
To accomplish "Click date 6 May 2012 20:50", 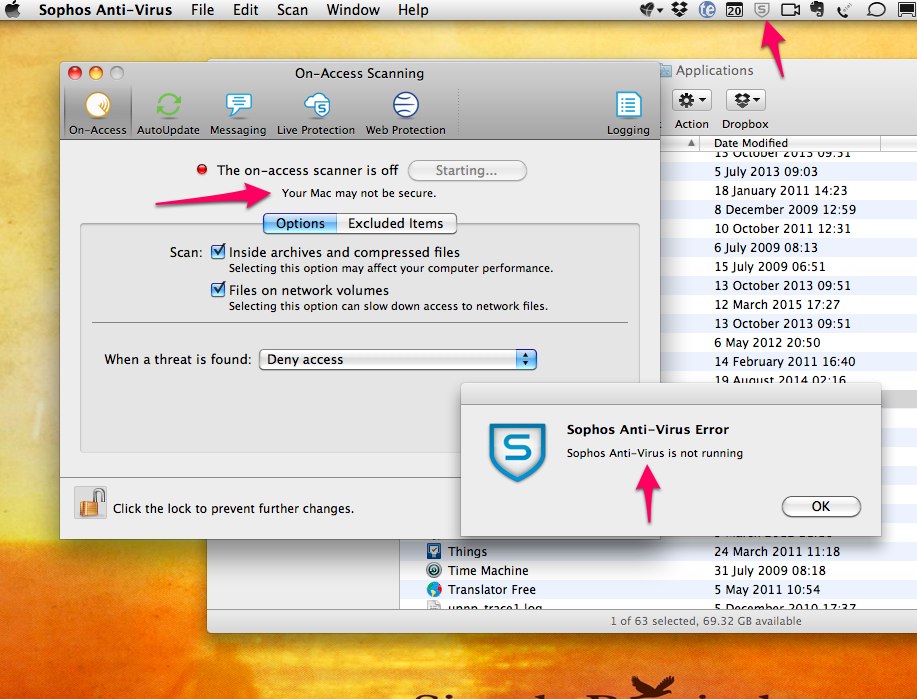I will (x=767, y=342).
